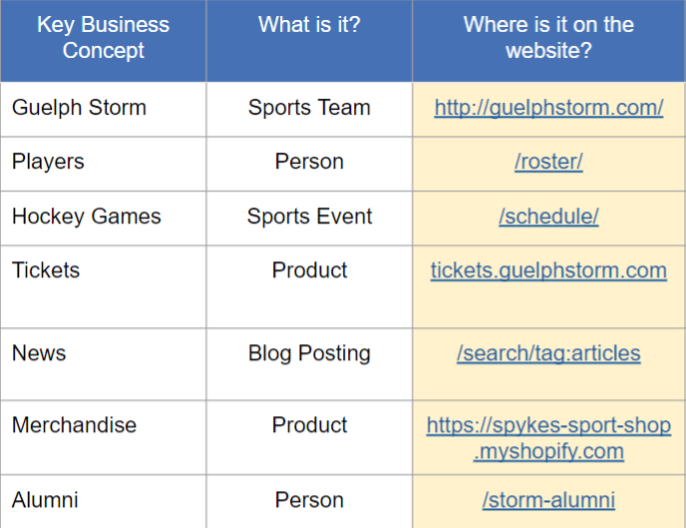The width and height of the screenshot is (686, 528).
Task: Follow the tickets.guelphstorm.com link
Action: click(548, 271)
